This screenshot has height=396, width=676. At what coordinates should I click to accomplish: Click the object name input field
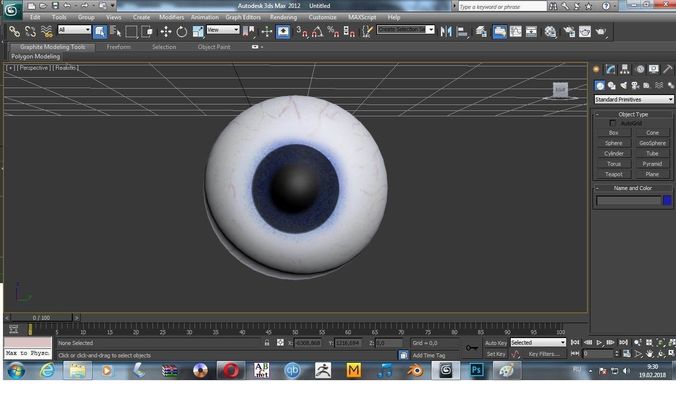628,200
